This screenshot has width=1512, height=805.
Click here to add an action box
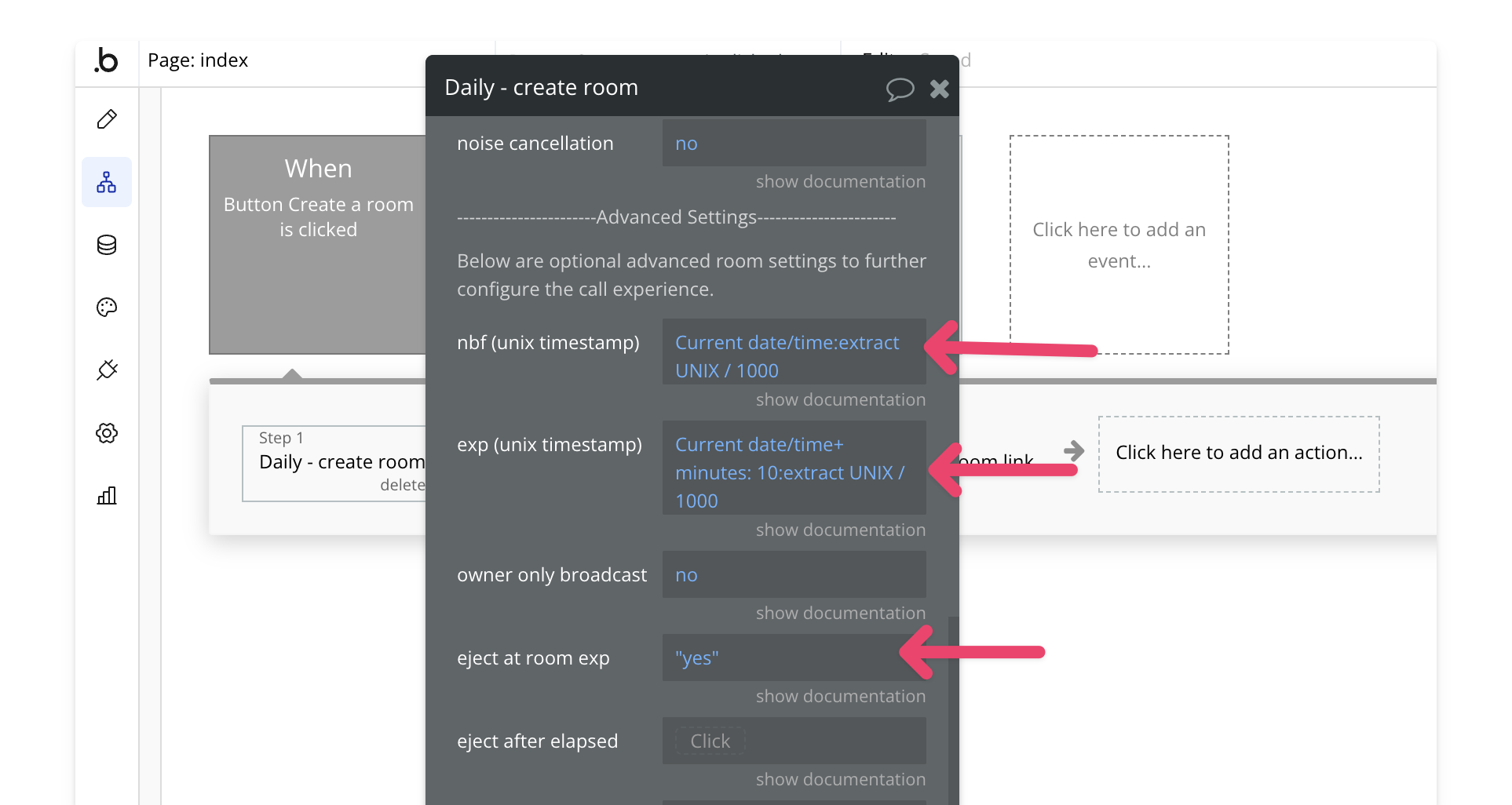[1239, 453]
